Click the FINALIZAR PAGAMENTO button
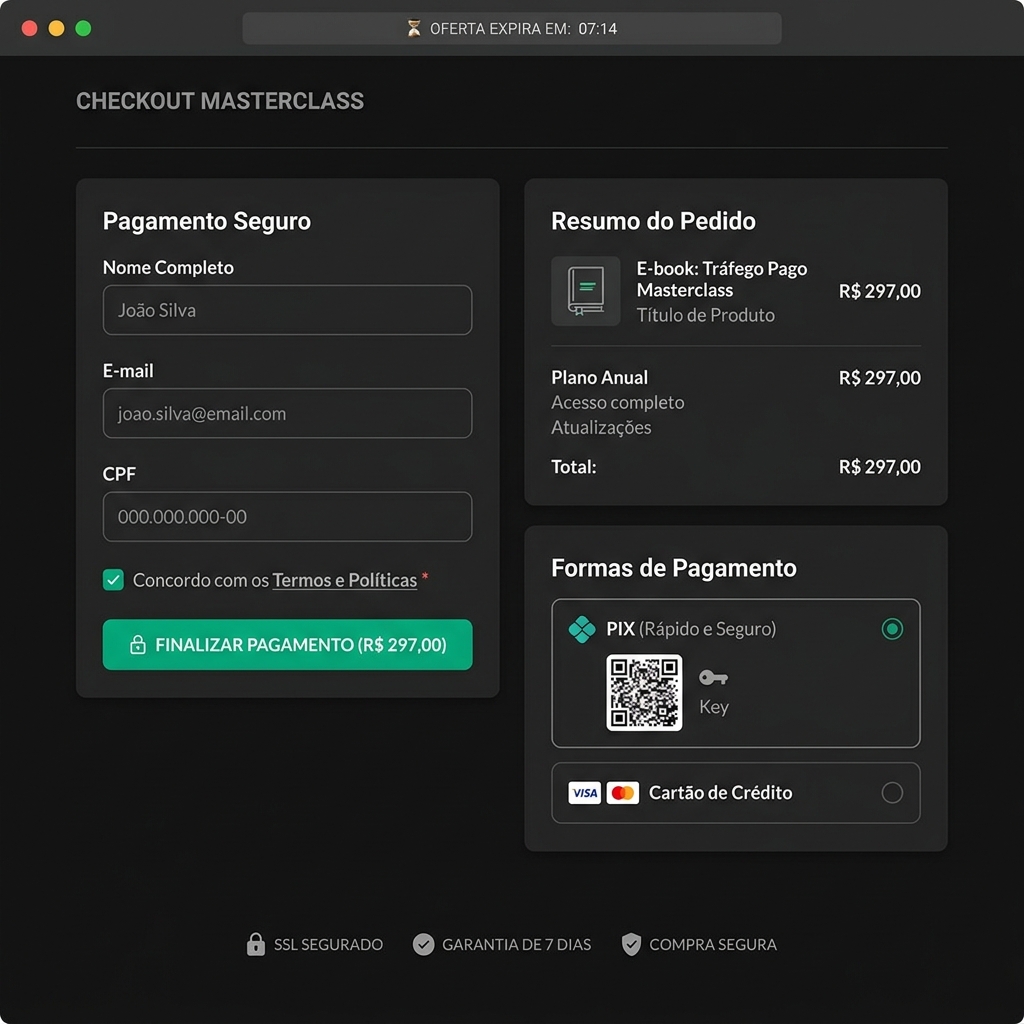Image resolution: width=1024 pixels, height=1024 pixels. pos(287,645)
